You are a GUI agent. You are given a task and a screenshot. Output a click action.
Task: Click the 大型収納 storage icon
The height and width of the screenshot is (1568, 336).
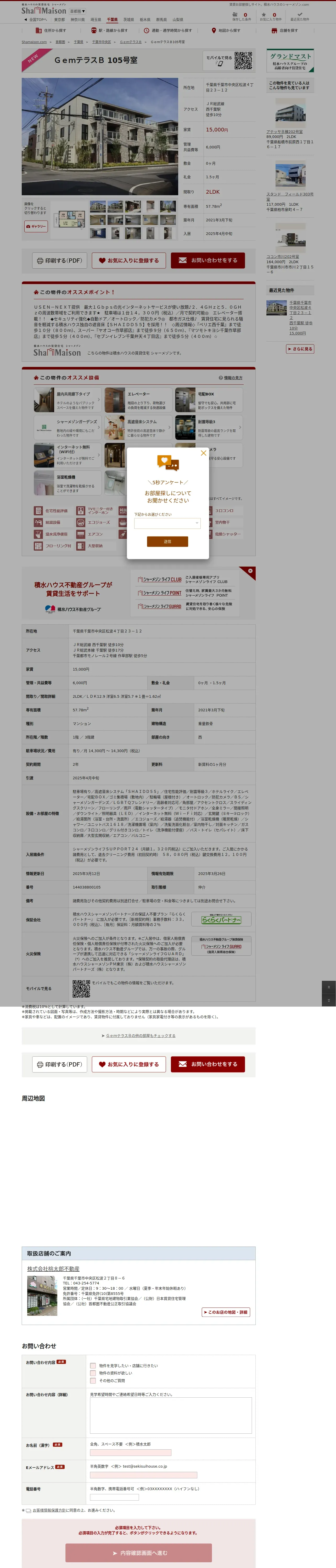tap(81, 546)
